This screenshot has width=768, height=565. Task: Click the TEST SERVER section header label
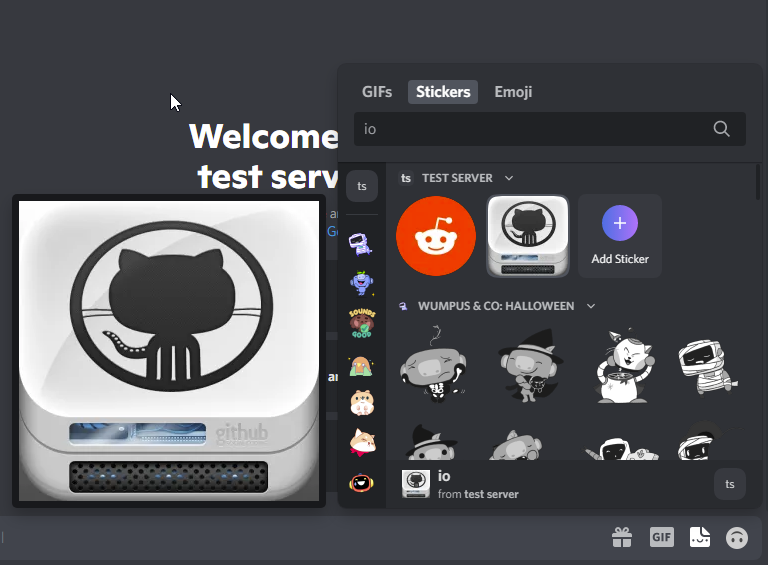tap(457, 178)
